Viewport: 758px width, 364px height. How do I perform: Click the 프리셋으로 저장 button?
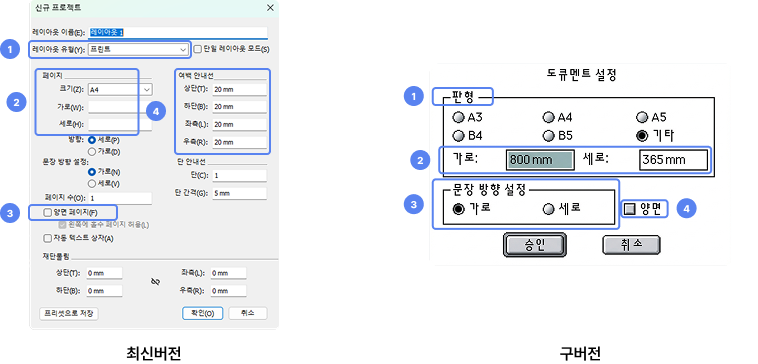coord(69,313)
